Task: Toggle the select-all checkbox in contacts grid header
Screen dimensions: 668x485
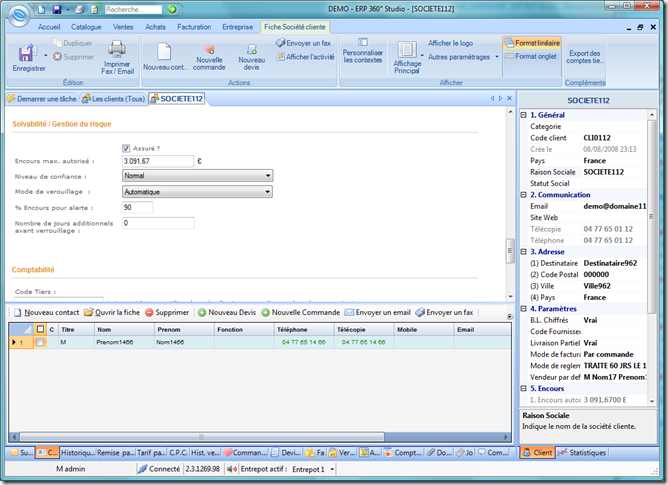Action: coord(40,329)
